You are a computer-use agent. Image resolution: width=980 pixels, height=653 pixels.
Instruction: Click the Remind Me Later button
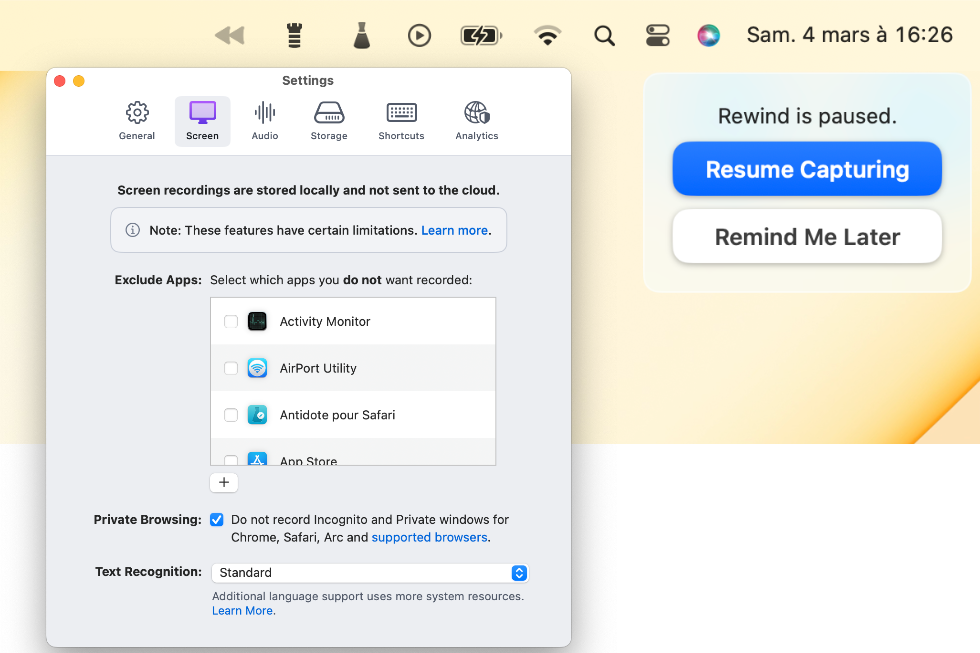pyautogui.click(x=807, y=237)
